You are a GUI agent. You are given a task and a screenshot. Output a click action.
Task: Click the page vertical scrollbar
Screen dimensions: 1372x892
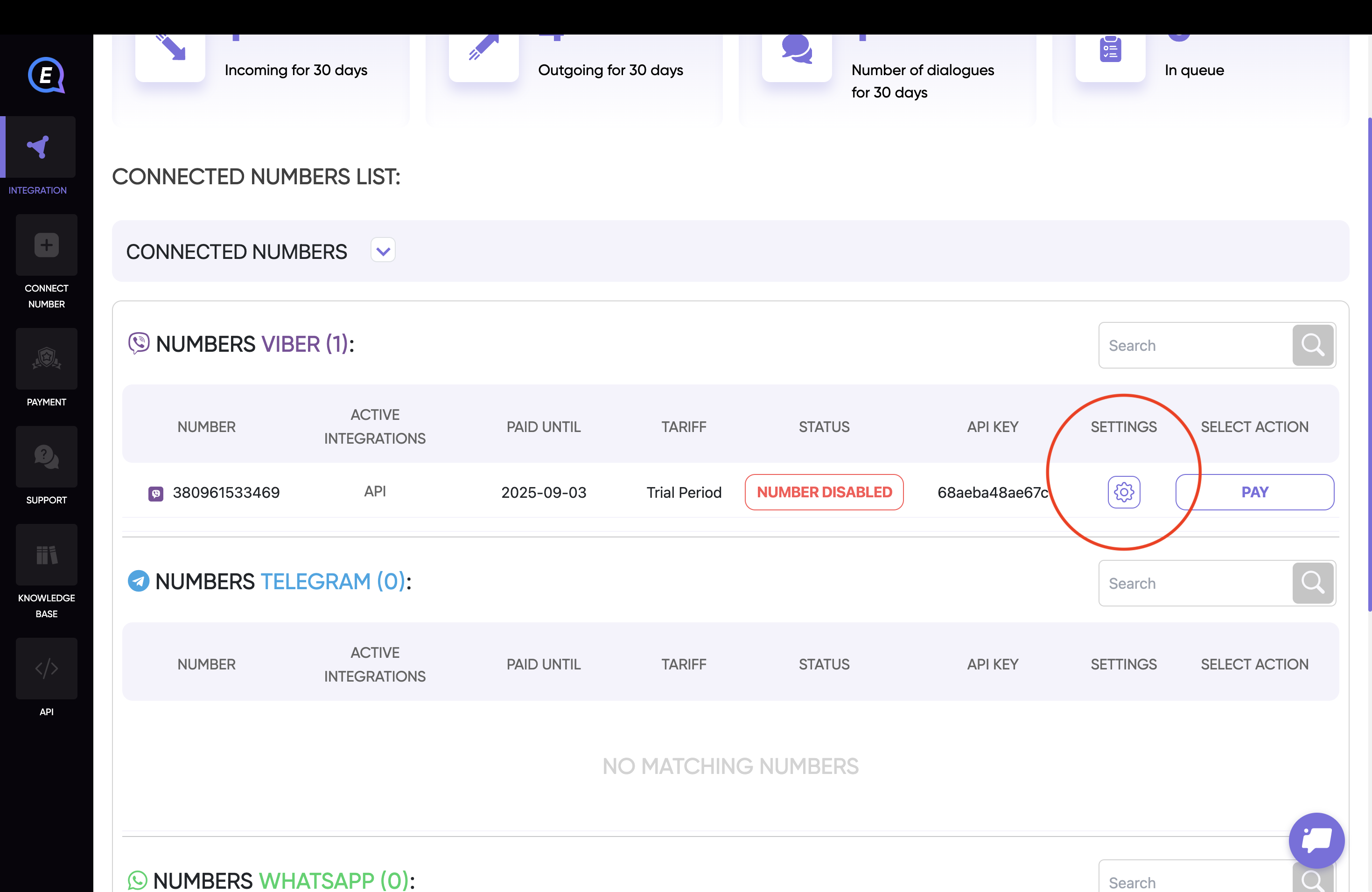(1369, 363)
